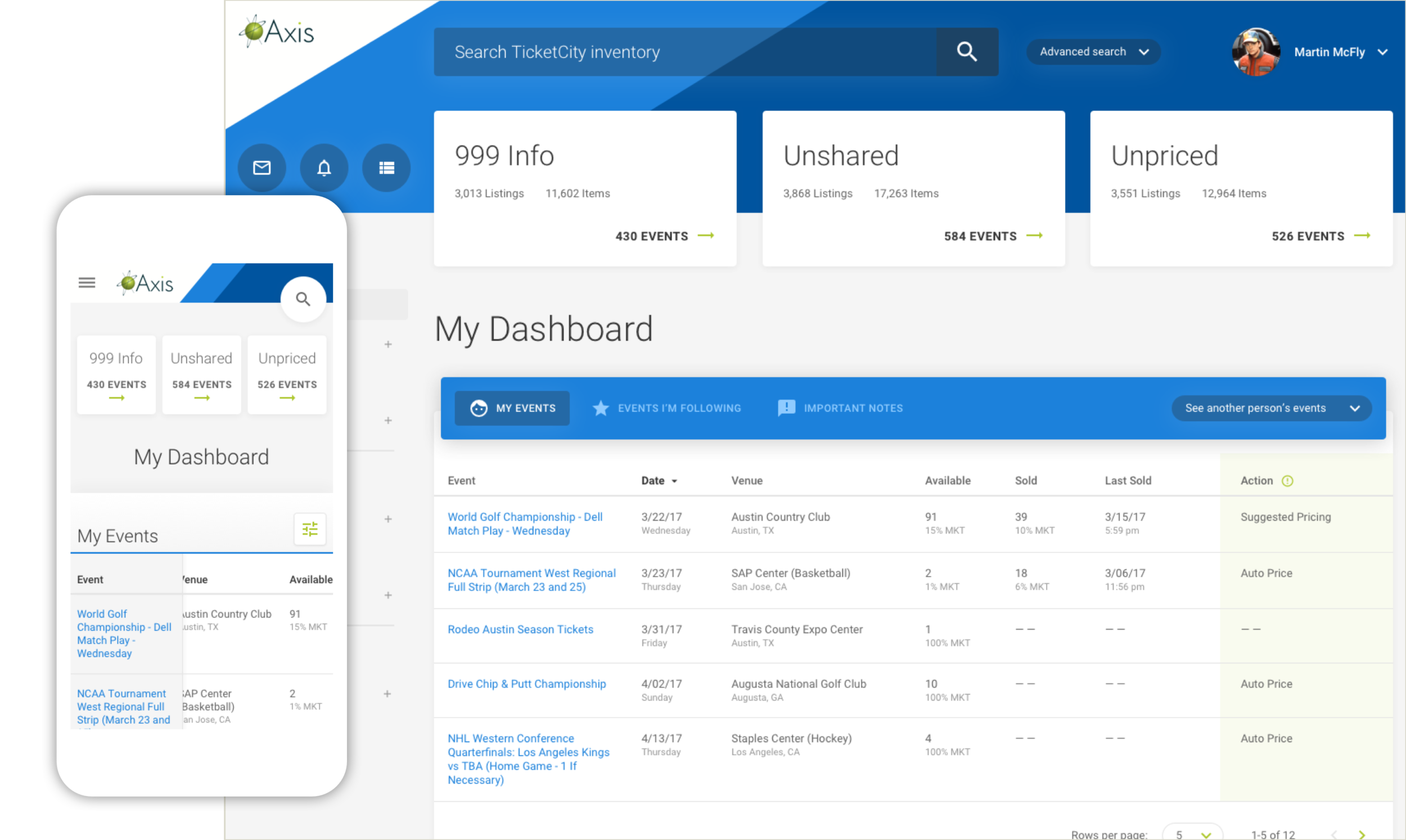
Task: Tap the mobile 999 Info card
Action: coord(116,374)
